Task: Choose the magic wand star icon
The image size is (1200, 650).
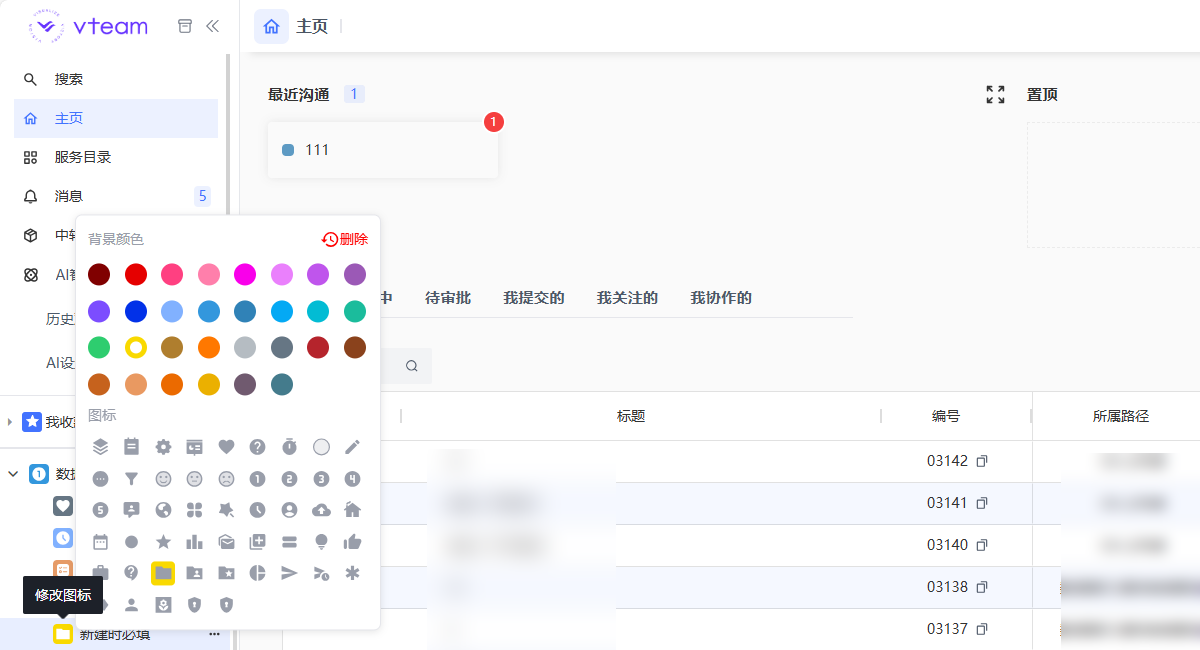Action: 226,510
